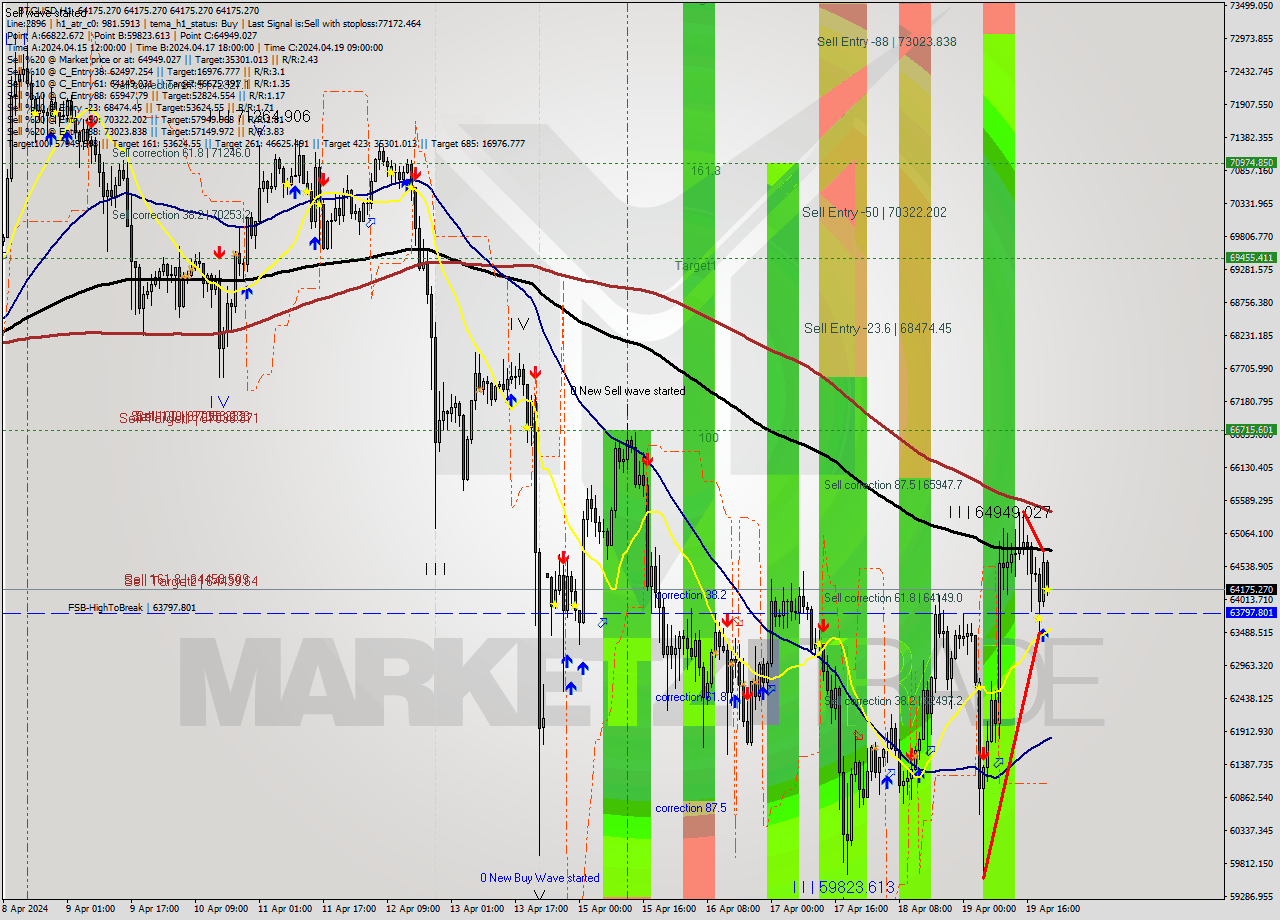Screen dimensions: 1280x920
Task: Click the blue 63797.801 price tag
Action: (1250, 612)
